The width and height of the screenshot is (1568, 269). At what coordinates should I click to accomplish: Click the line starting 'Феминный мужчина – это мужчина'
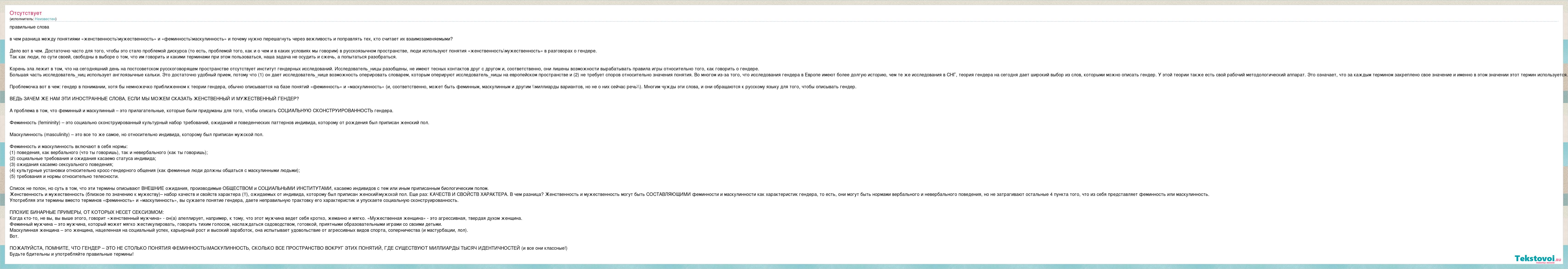(226, 224)
